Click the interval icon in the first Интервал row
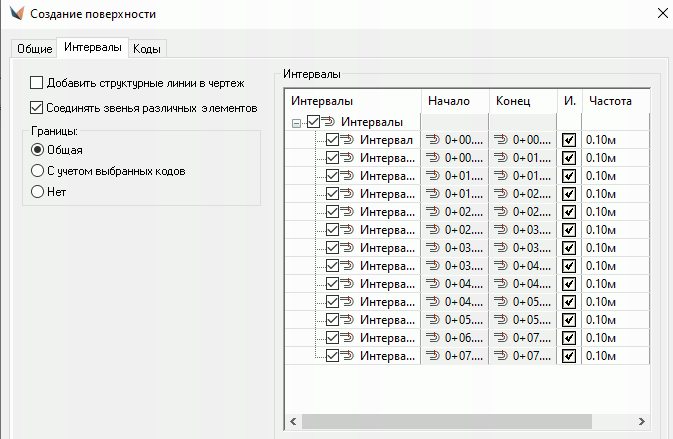 (348, 140)
